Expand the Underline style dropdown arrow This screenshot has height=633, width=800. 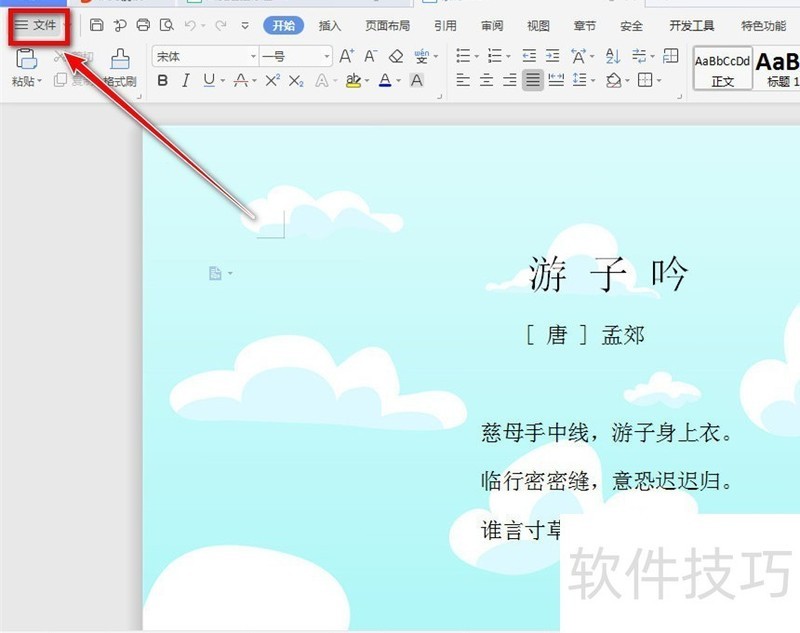(222, 81)
